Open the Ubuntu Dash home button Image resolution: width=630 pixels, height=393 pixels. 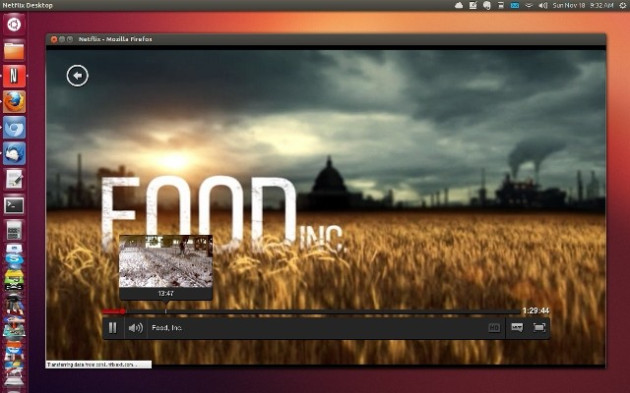pyautogui.click(x=14, y=25)
